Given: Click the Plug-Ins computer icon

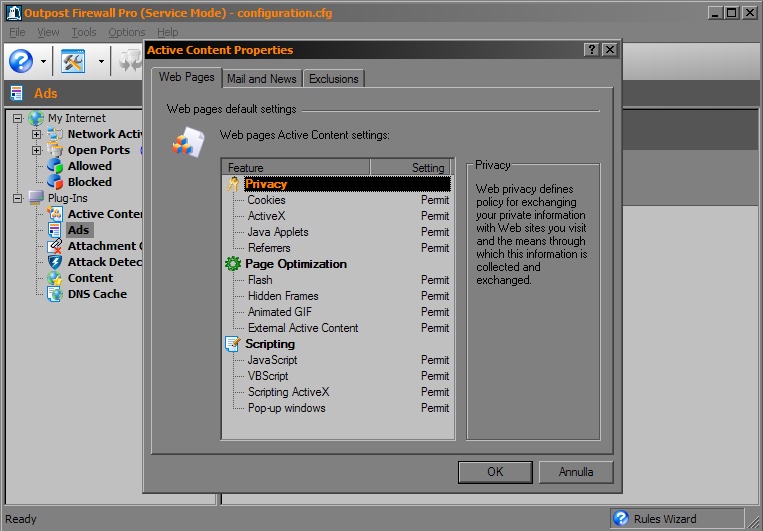Looking at the screenshot, I should tap(36, 198).
